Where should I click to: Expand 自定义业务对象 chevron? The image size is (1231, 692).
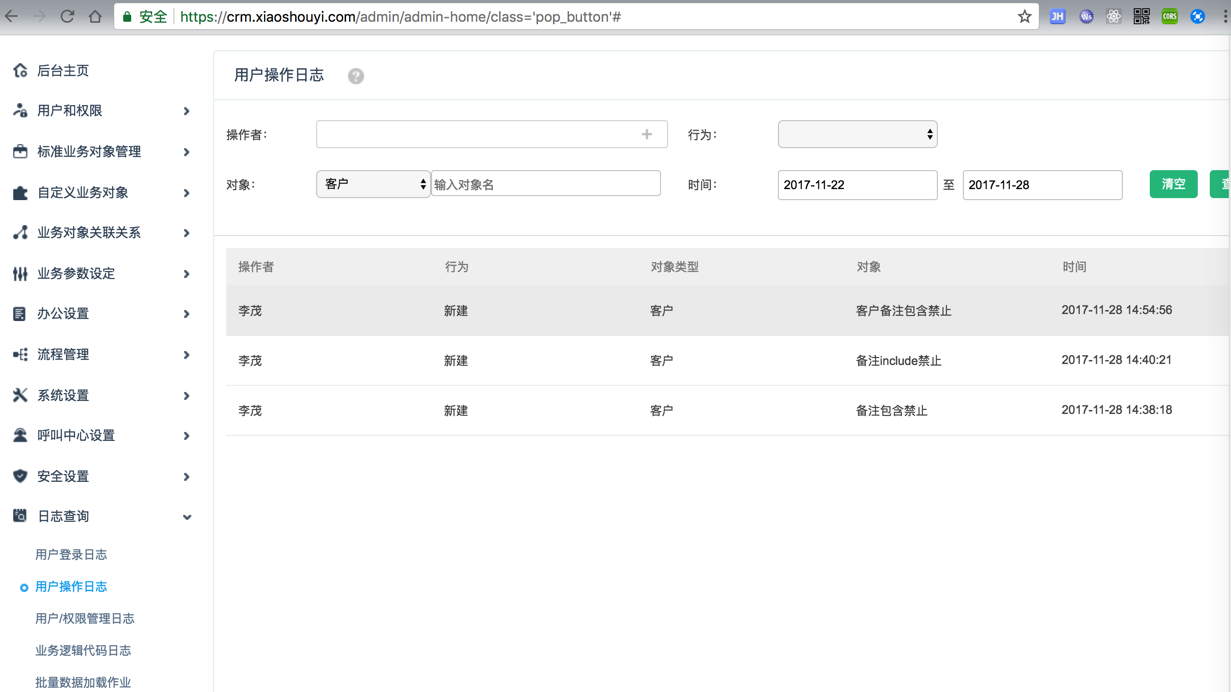(187, 193)
